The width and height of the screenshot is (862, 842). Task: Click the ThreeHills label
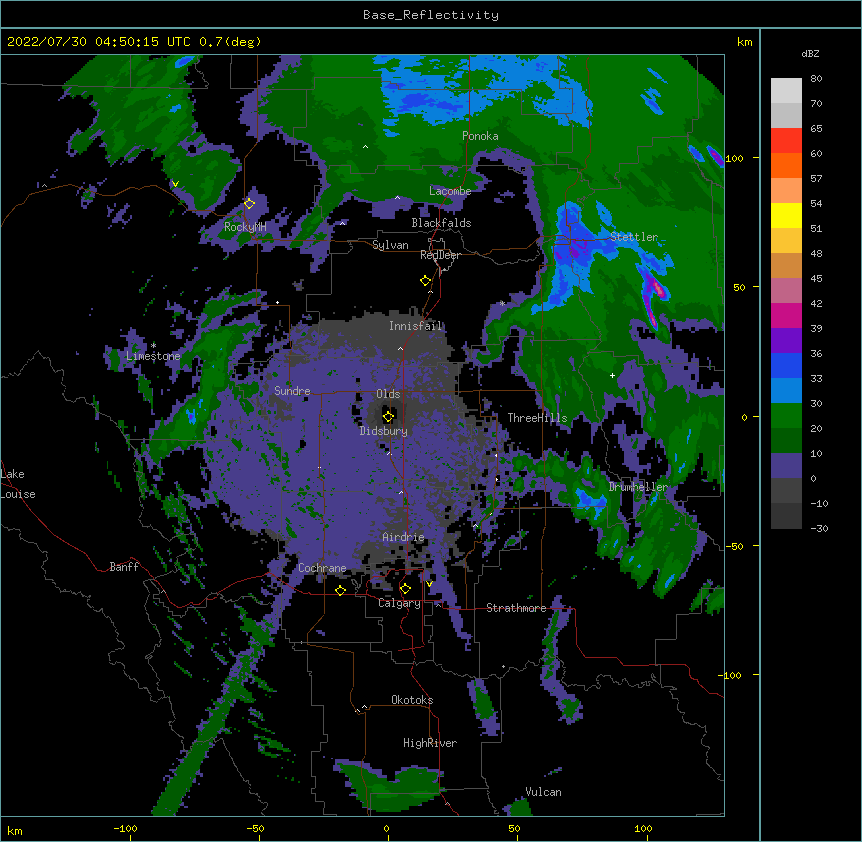[538, 418]
